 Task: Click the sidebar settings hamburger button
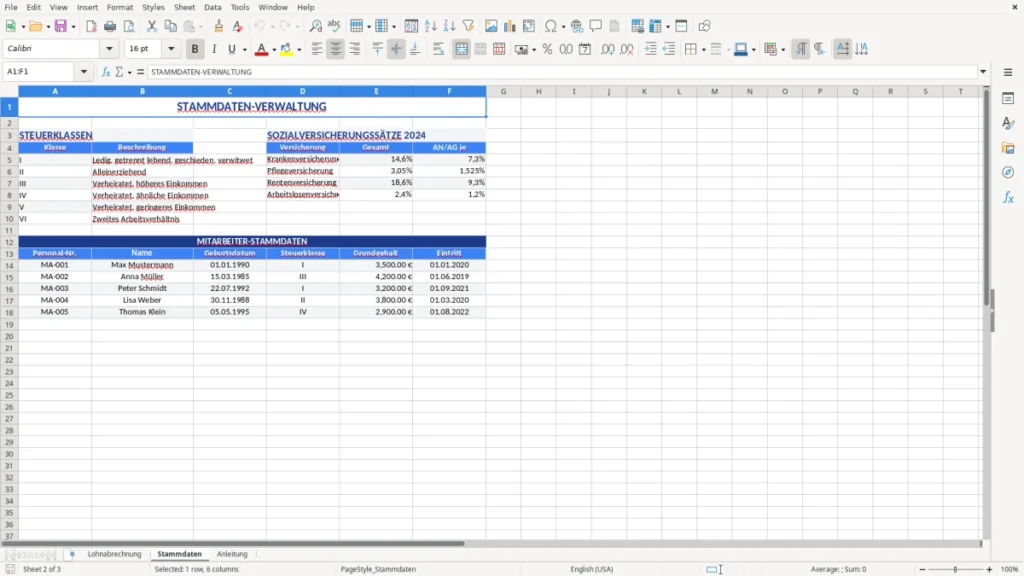[x=1008, y=72]
